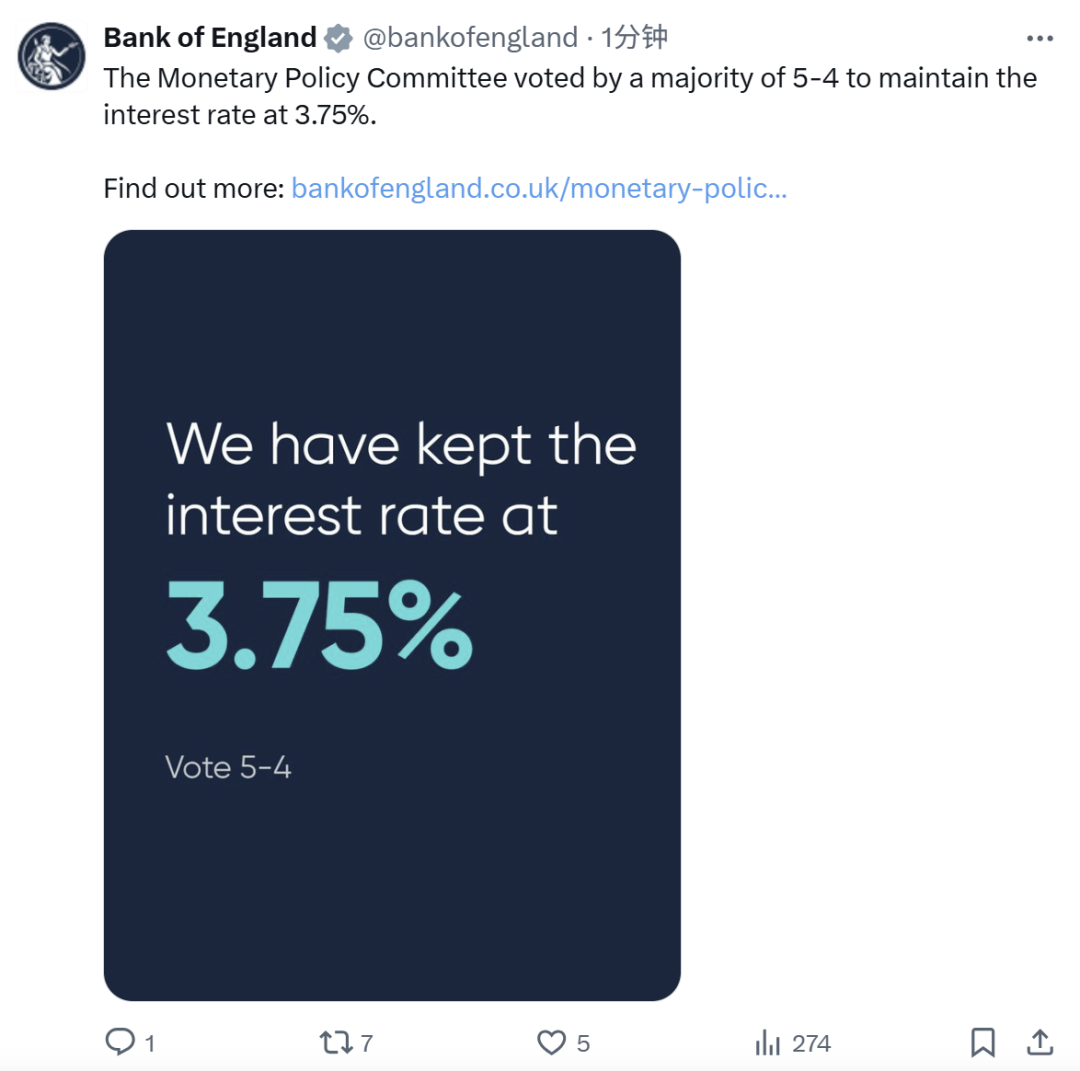Click the "1分钟" tweet timestamp
The height and width of the screenshot is (1071, 1080).
click(x=634, y=38)
